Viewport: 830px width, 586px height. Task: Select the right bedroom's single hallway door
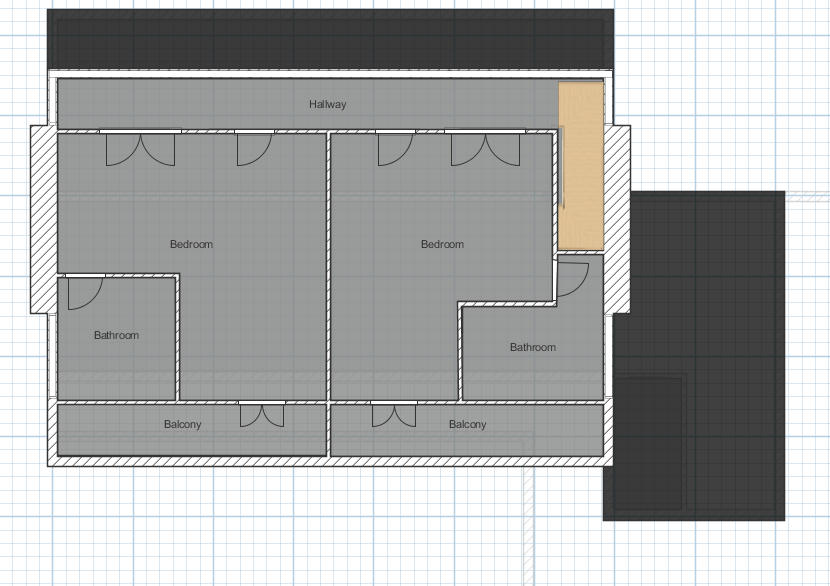[x=394, y=148]
